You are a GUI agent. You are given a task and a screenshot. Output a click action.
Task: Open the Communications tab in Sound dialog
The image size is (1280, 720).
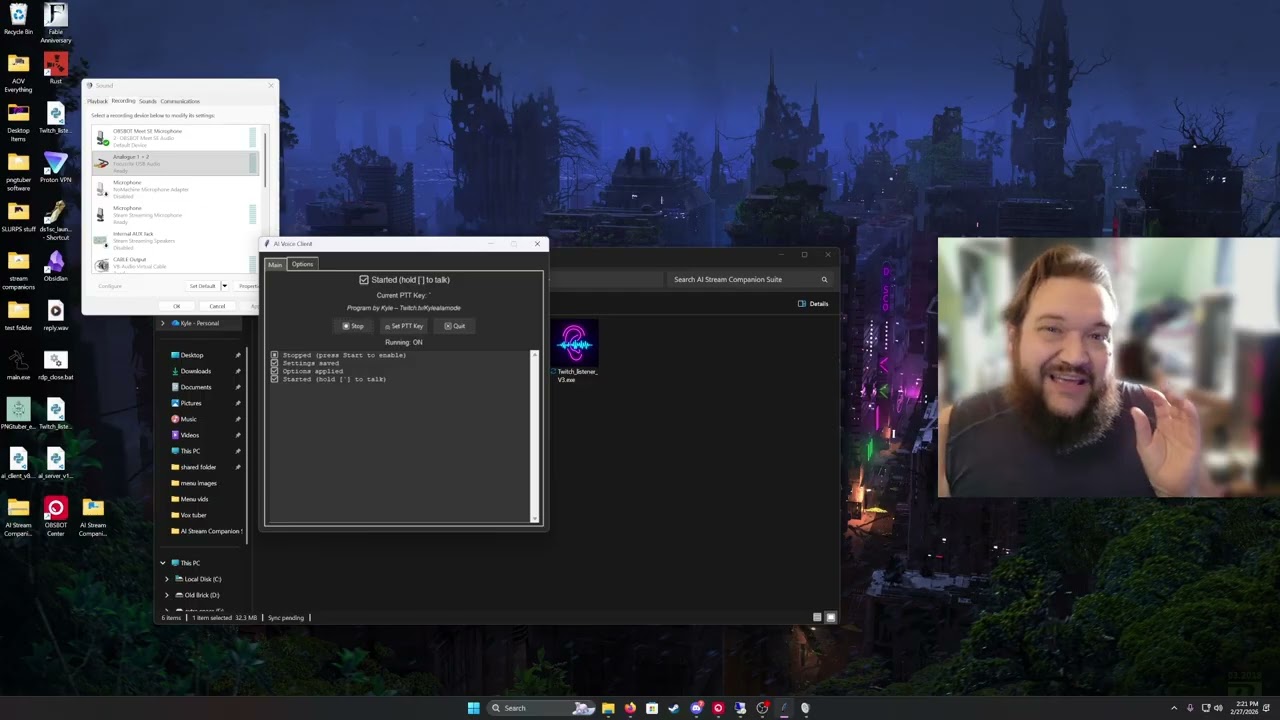(x=180, y=101)
